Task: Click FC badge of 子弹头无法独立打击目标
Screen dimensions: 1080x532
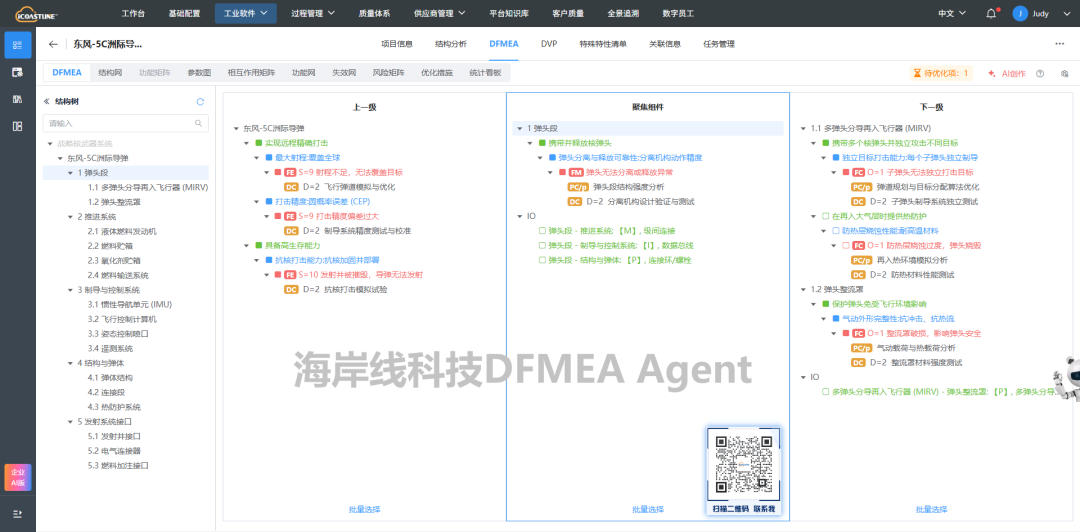Action: pos(858,172)
